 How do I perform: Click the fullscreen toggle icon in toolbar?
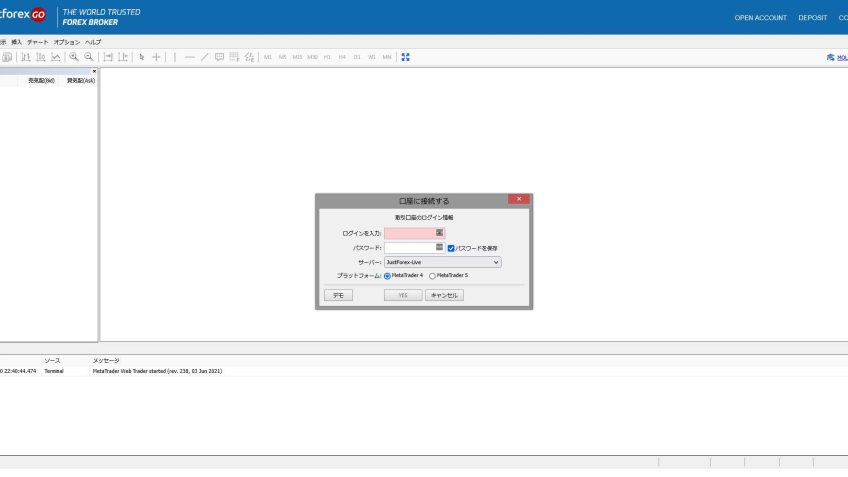406,57
